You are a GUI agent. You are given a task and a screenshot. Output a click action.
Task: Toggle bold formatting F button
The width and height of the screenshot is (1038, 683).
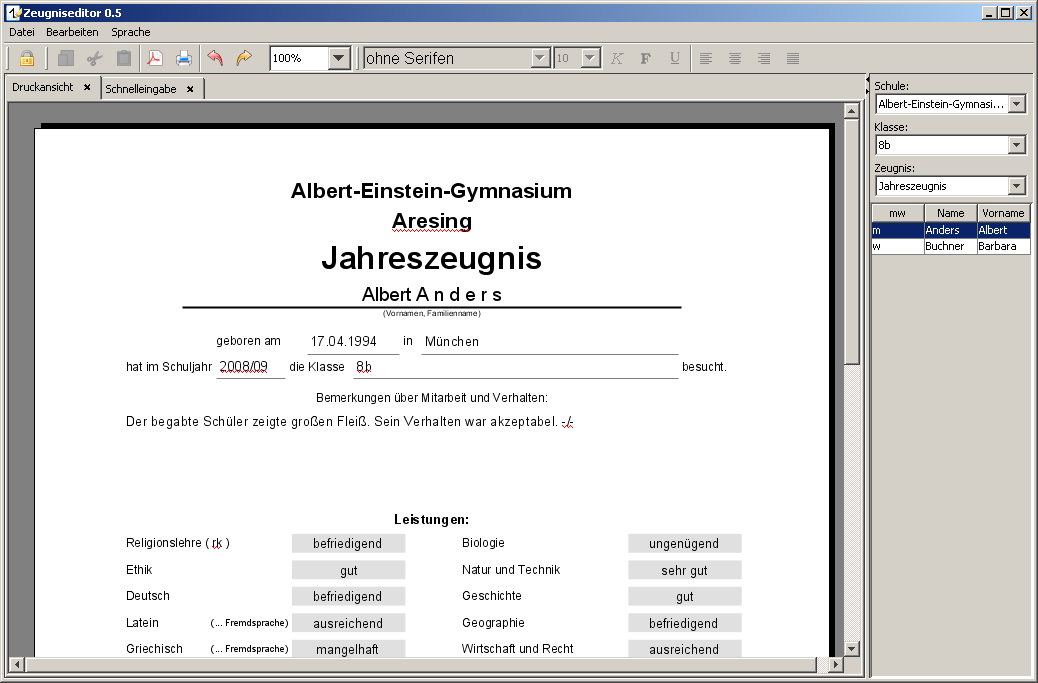pos(646,58)
